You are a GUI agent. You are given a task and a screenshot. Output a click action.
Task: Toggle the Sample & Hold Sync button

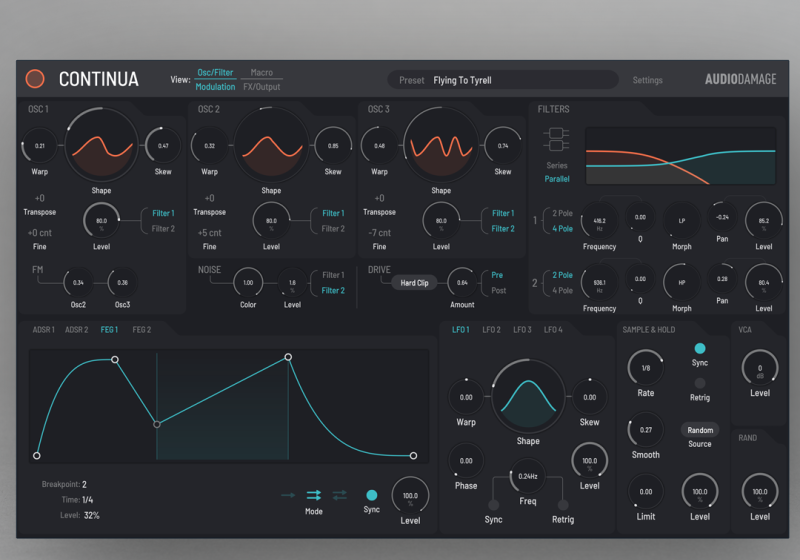pyautogui.click(x=700, y=348)
